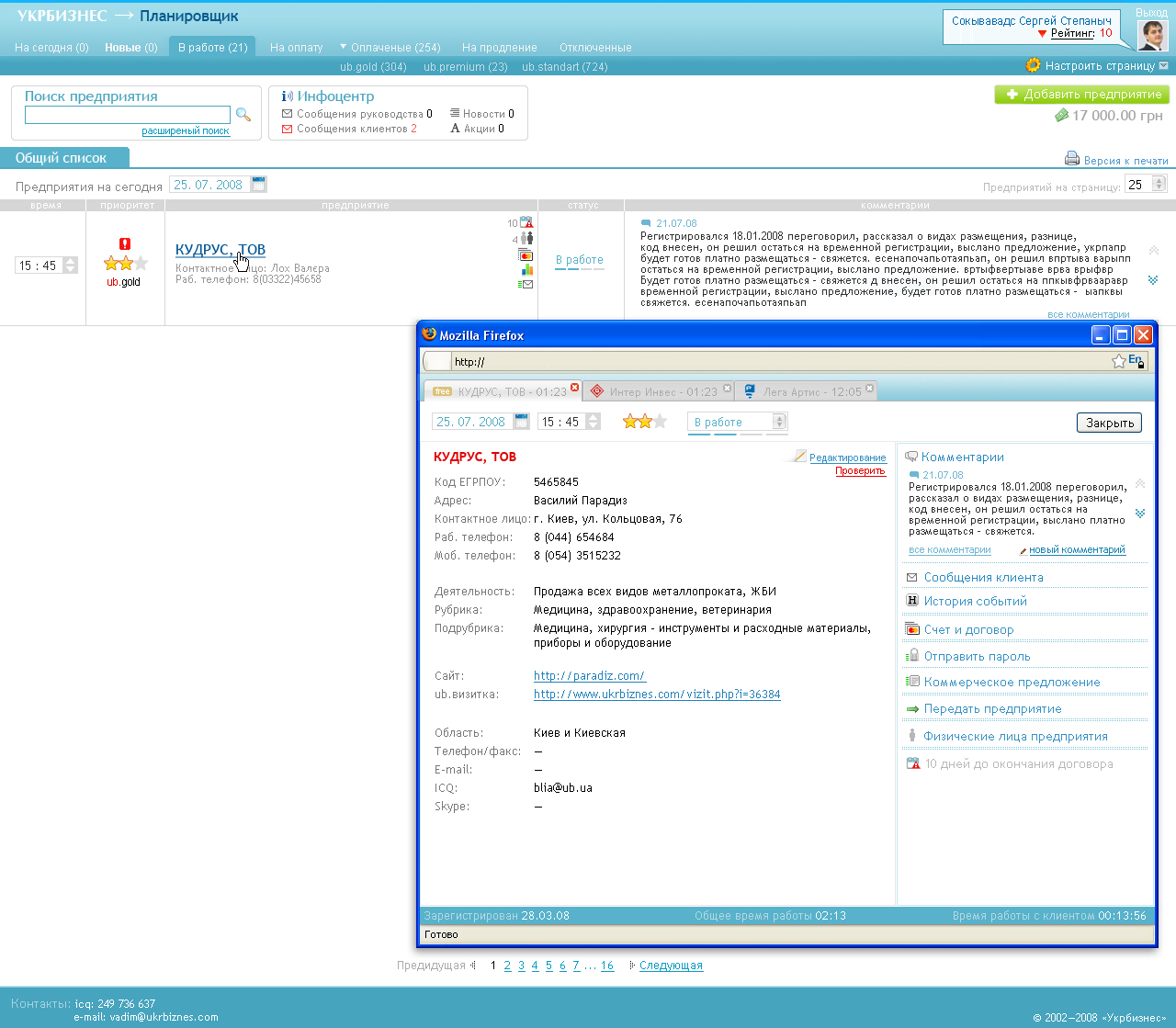Open the На продление tab
This screenshot has height=1028, width=1176.
click(500, 48)
